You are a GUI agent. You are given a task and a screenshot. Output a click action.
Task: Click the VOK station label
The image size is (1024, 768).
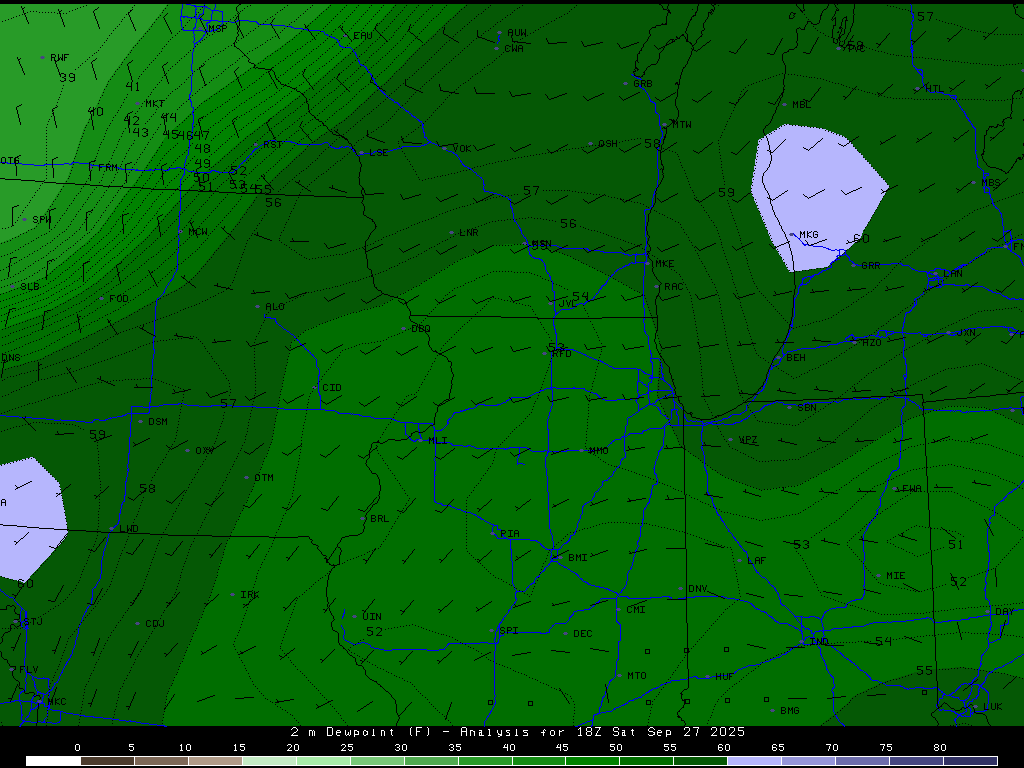click(x=462, y=149)
